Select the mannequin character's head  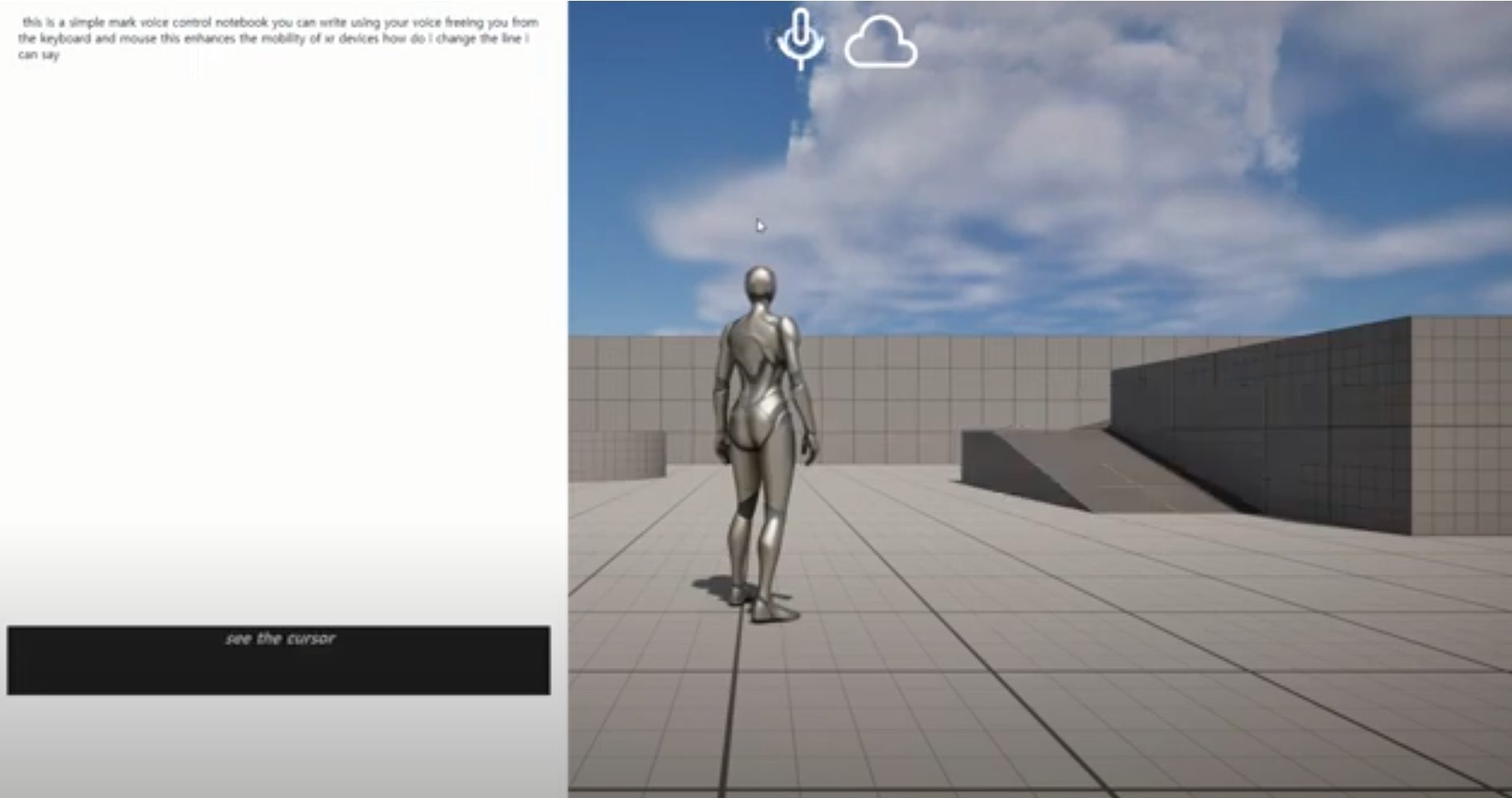pos(760,285)
